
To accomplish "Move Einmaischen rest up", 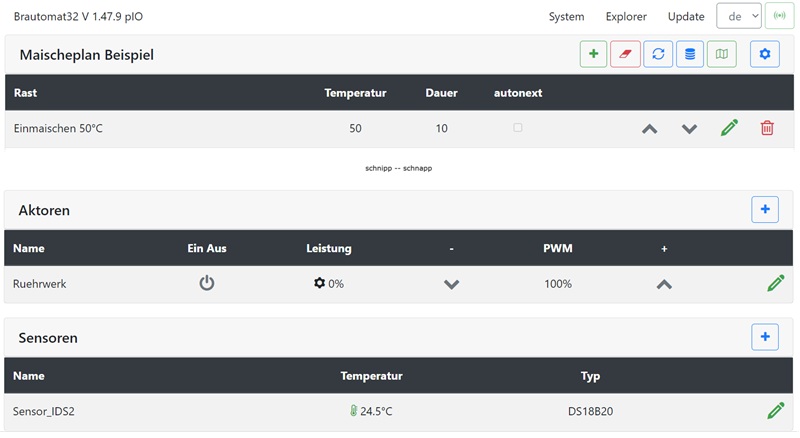I will click(650, 129).
